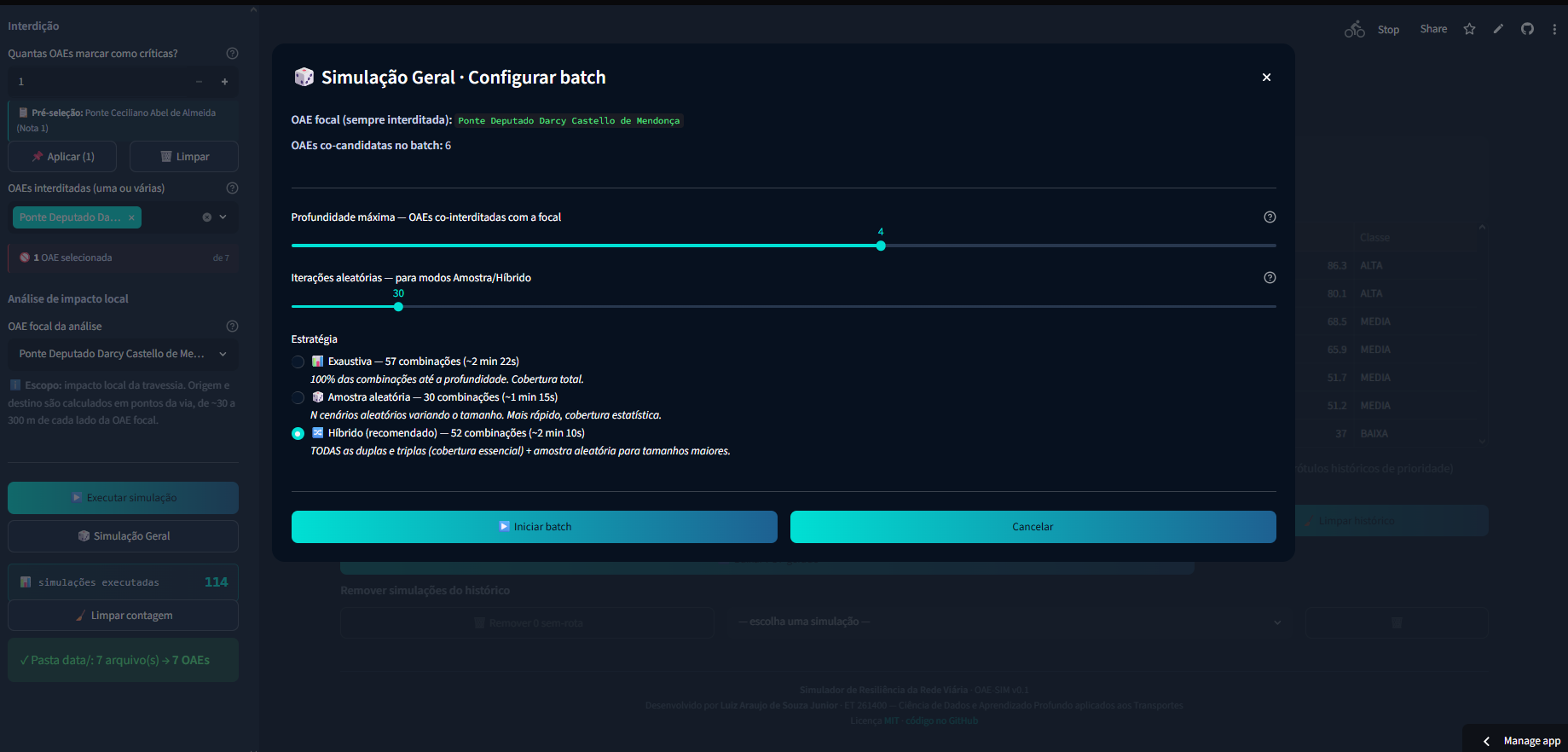This screenshot has height=752, width=1568.
Task: Click the Simulação Geral sidebar button
Action: (x=123, y=536)
